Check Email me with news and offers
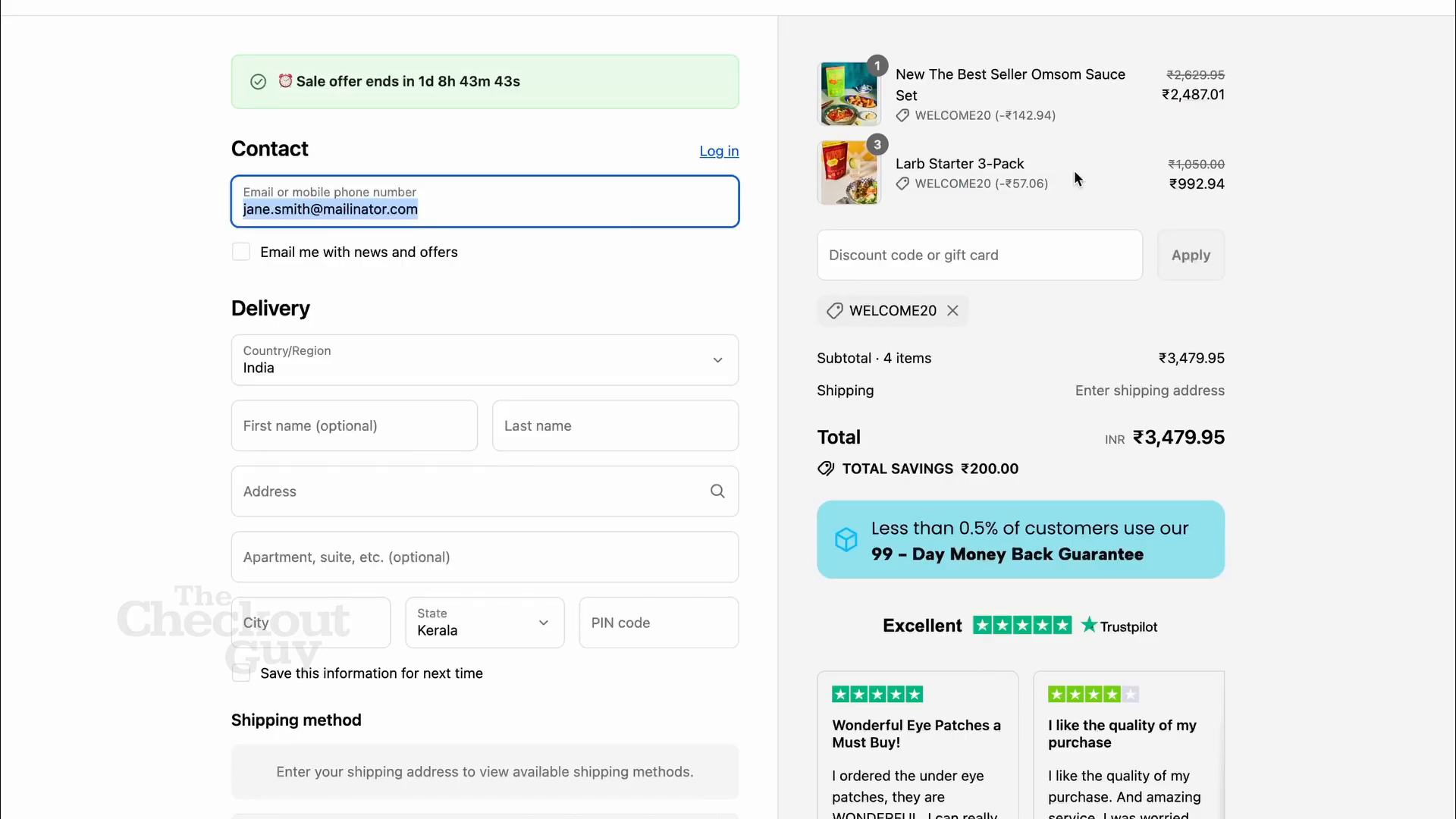 (241, 252)
